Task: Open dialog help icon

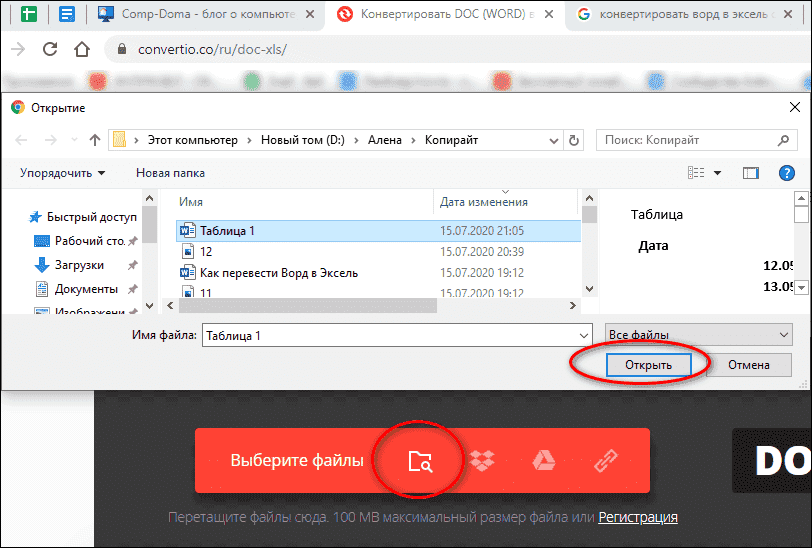Action: click(x=787, y=173)
